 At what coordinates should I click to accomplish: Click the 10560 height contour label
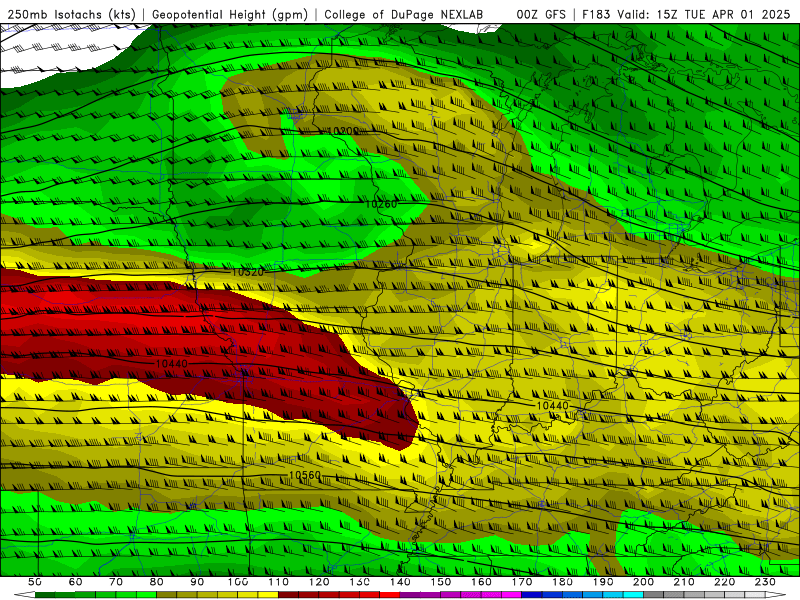pyautogui.click(x=305, y=475)
